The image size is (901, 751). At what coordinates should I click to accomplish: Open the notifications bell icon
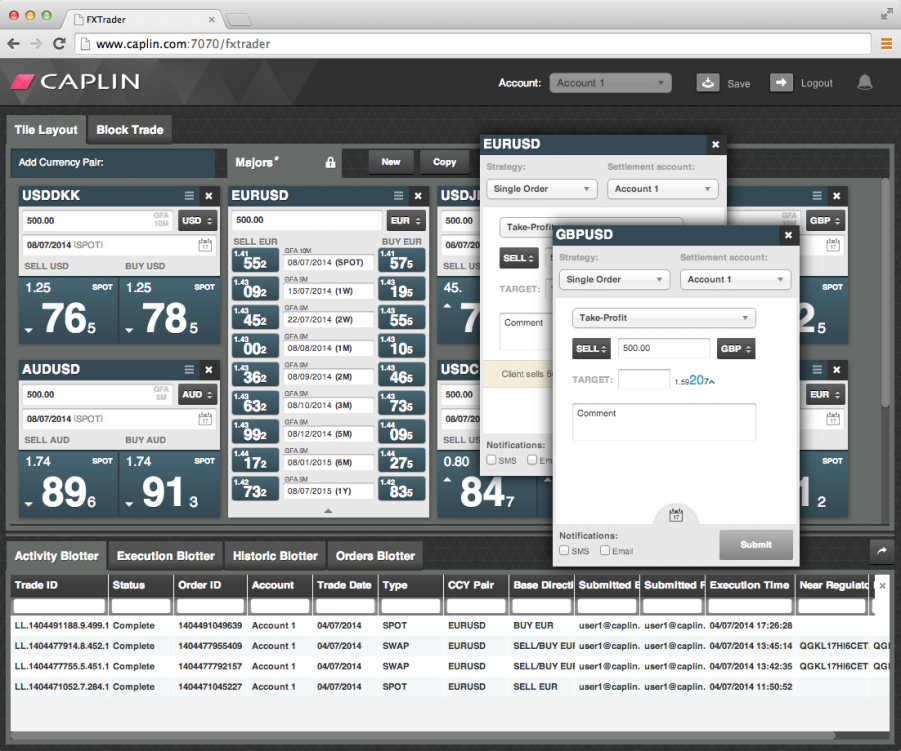[x=865, y=83]
